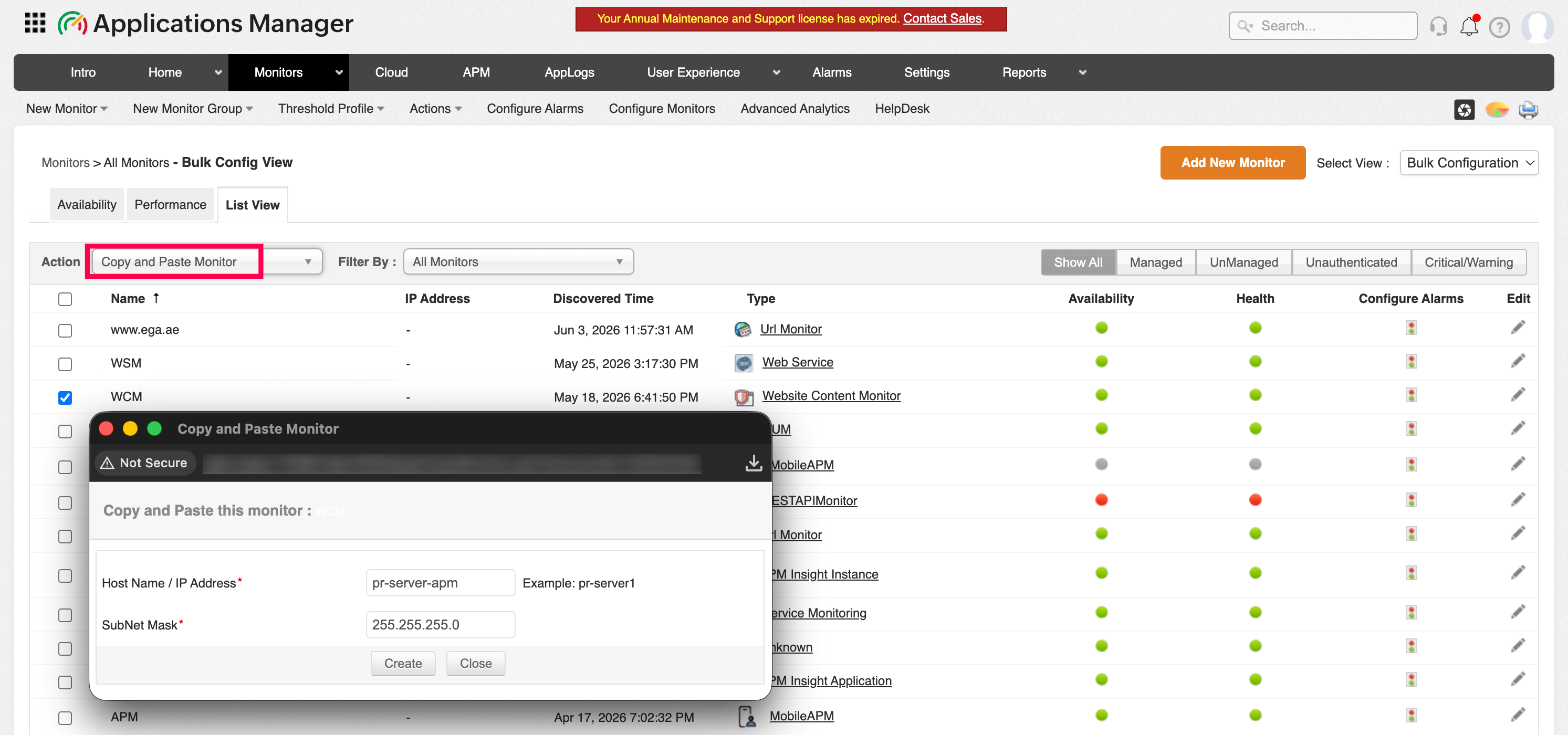
Task: Click the snapshot camera icon
Action: (1464, 110)
